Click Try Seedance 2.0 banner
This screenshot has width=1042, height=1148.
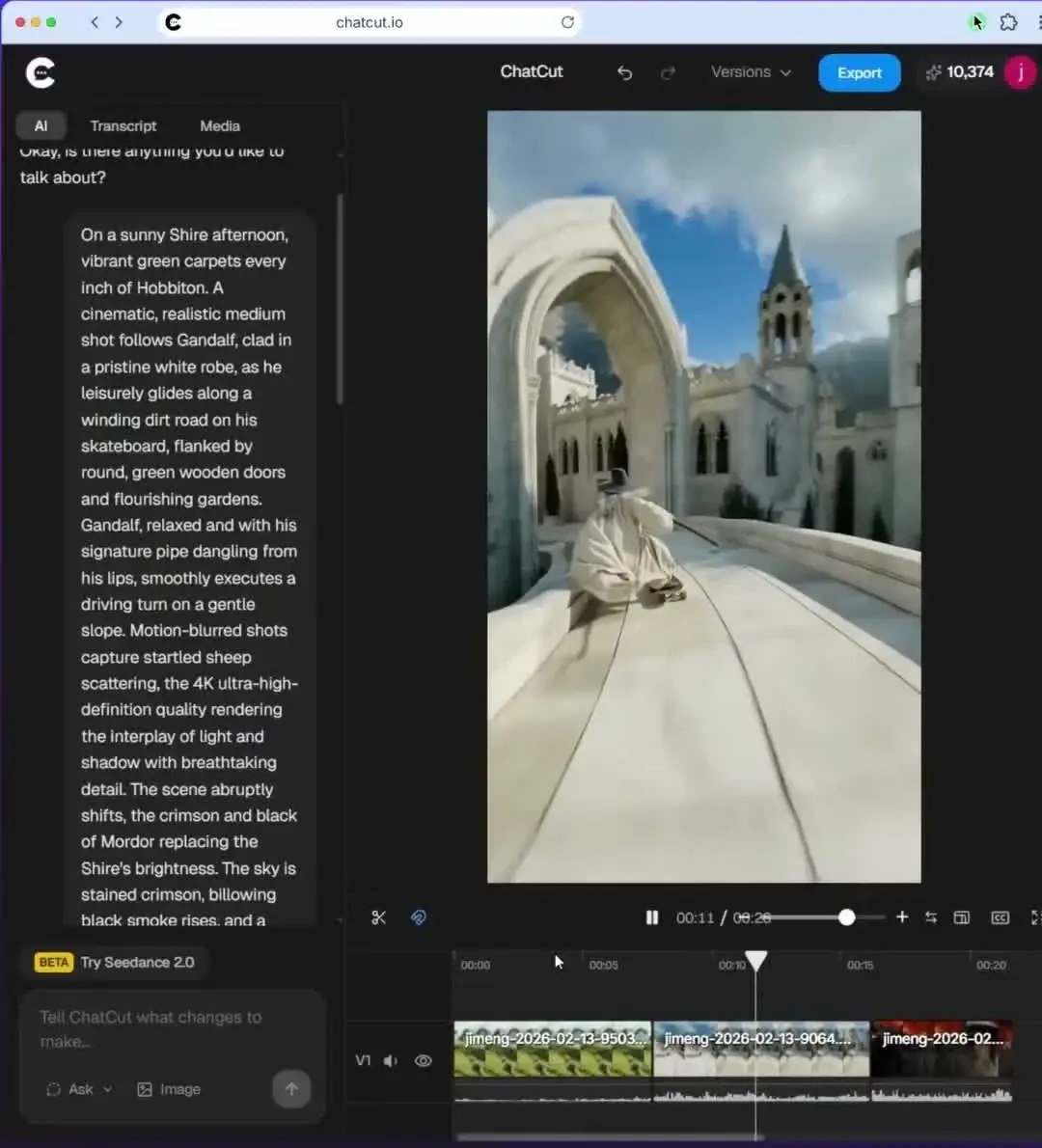click(x=115, y=962)
